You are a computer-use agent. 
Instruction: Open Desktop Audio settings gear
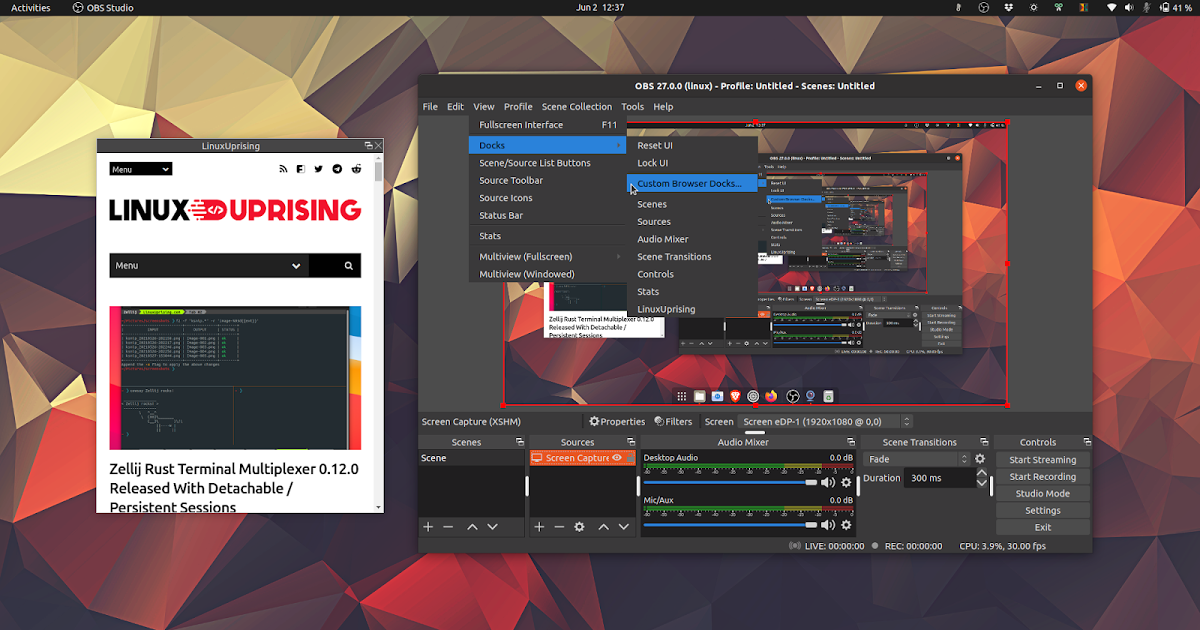point(846,483)
